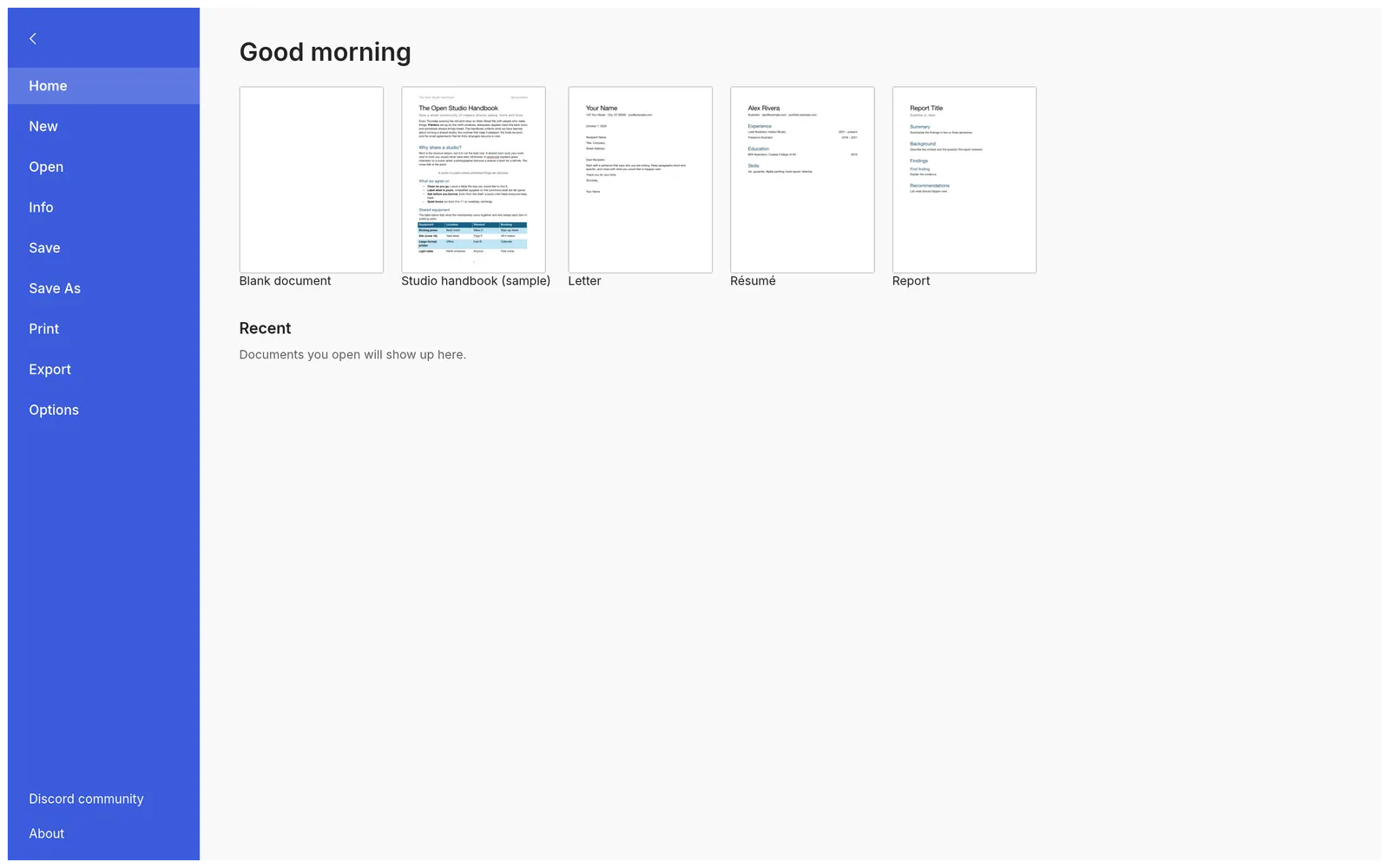Select Home in the sidebar

click(x=103, y=86)
